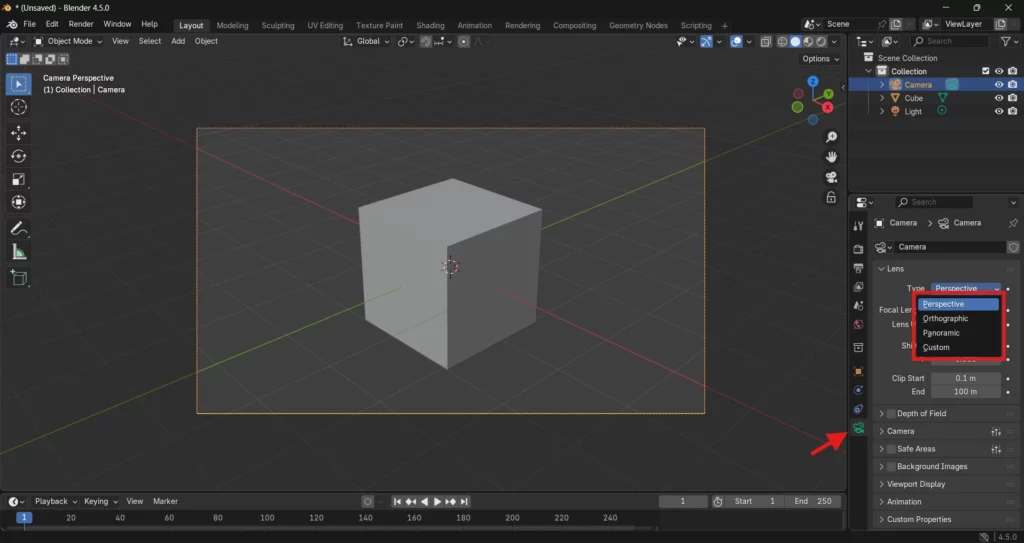Enable the Depth of Field checkbox
This screenshot has height=543, width=1024.
(x=891, y=414)
